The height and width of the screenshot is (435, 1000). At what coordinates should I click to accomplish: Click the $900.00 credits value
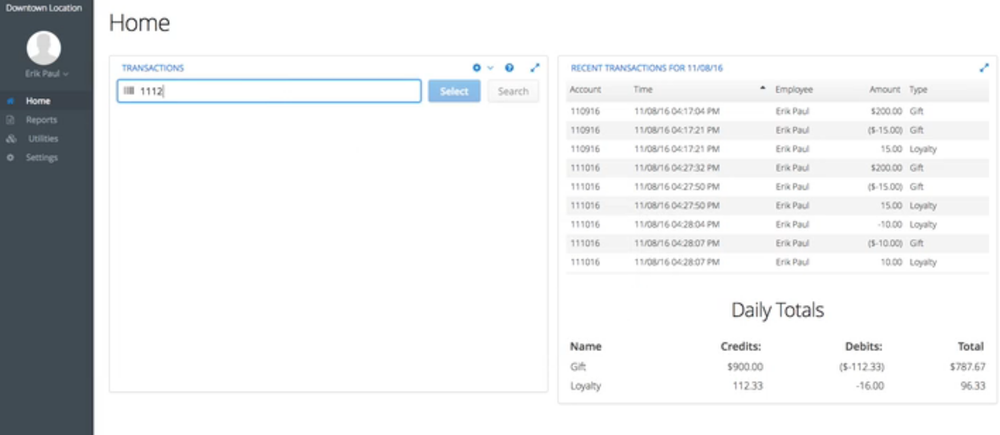pyautogui.click(x=744, y=367)
